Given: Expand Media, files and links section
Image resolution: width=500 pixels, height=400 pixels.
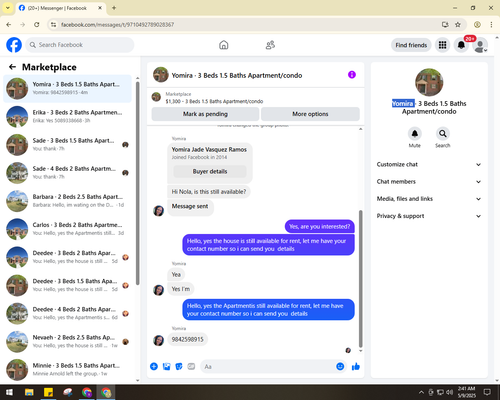Looking at the screenshot, I should 429,199.
